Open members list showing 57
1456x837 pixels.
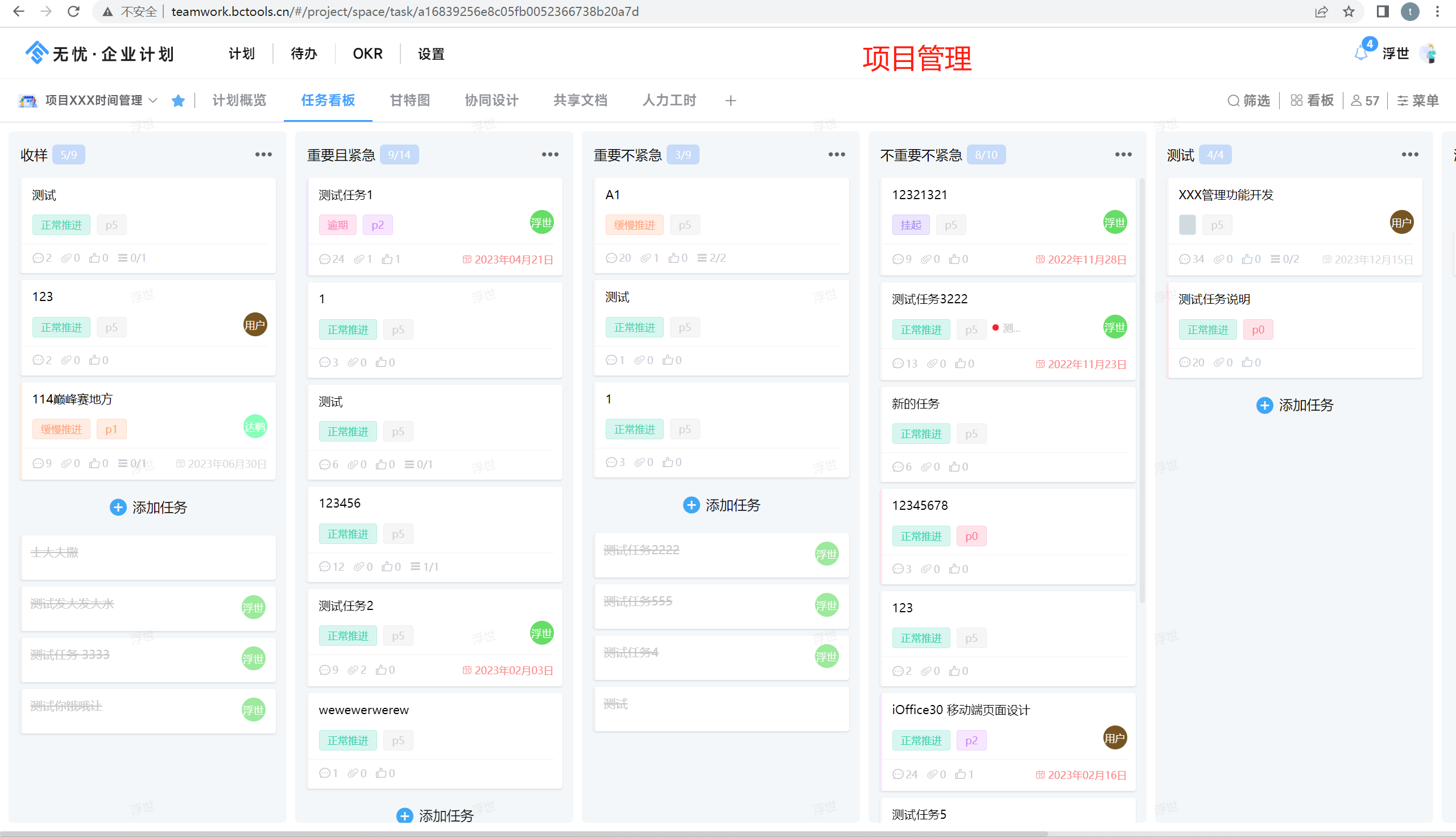coord(1364,101)
